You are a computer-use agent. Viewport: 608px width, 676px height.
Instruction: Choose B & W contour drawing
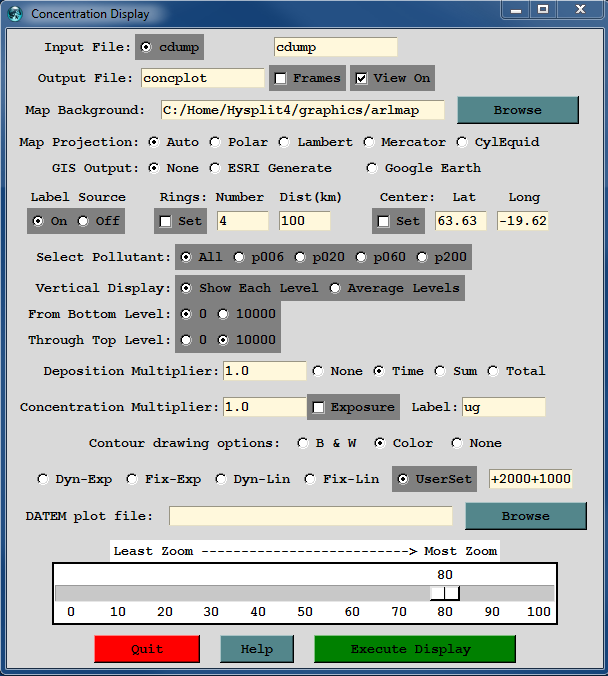[x=304, y=443]
